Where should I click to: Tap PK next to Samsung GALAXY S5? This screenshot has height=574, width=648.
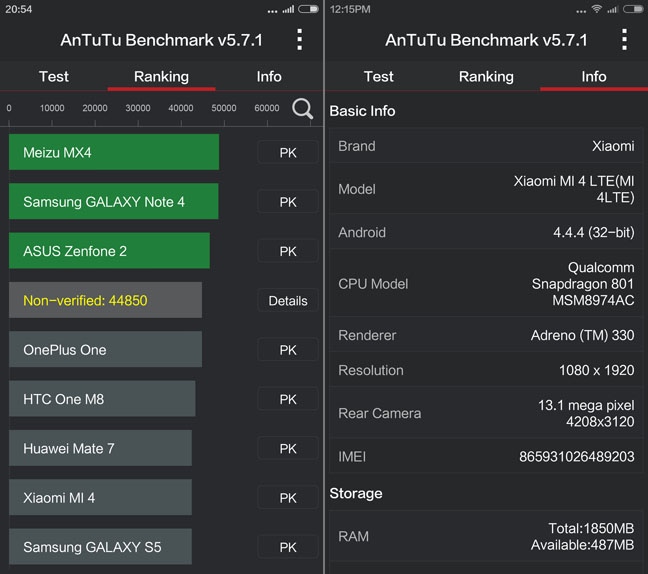point(288,547)
